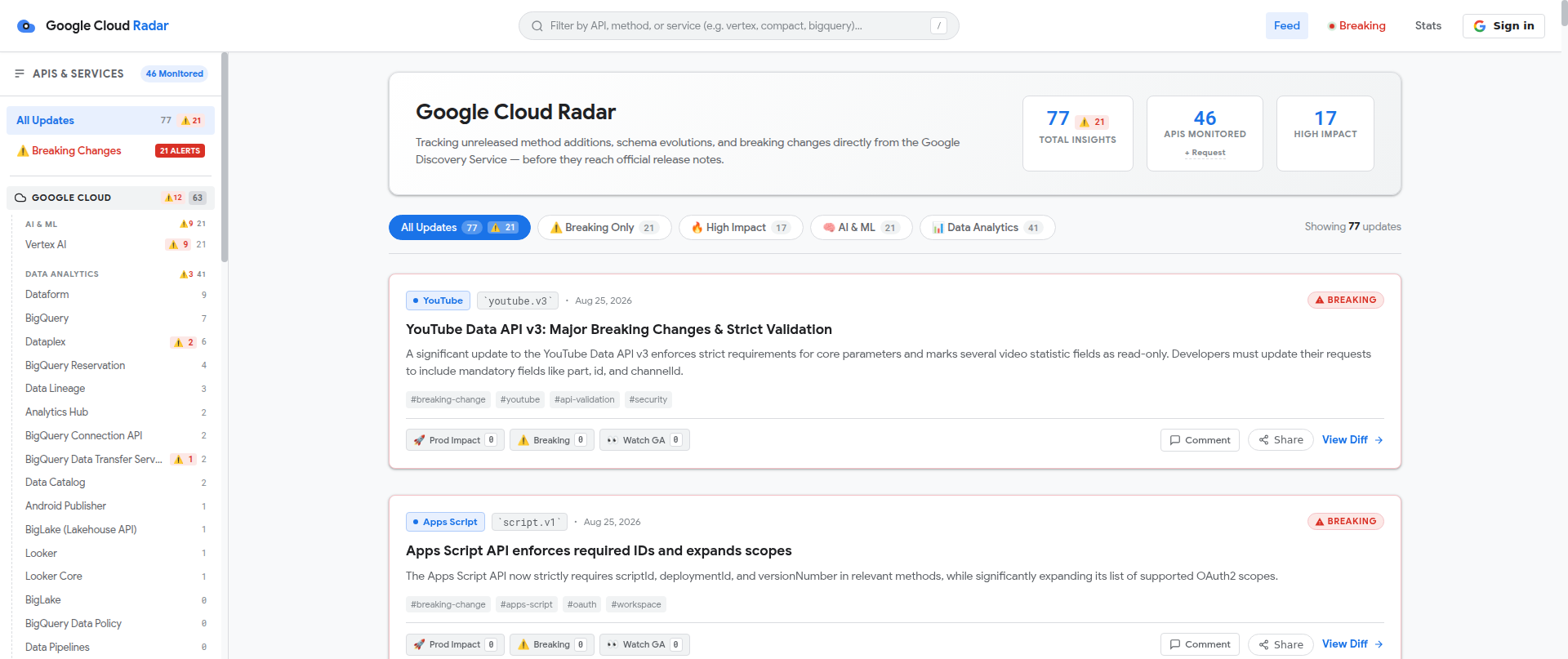Click the #breaking-change tag on YouTube card
Screen dimensions: 1568x659
coord(448,400)
